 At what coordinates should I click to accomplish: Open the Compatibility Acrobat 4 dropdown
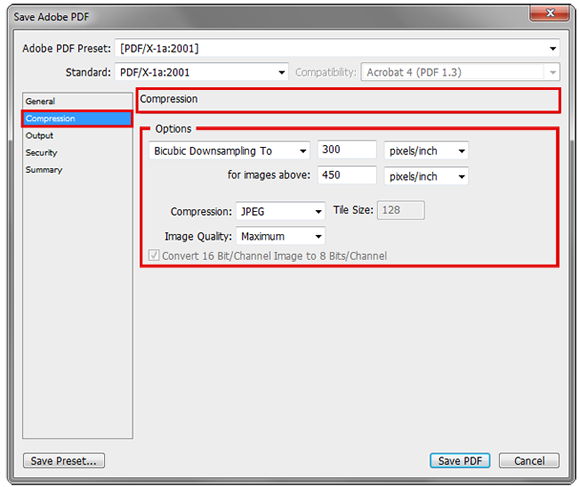click(x=460, y=72)
